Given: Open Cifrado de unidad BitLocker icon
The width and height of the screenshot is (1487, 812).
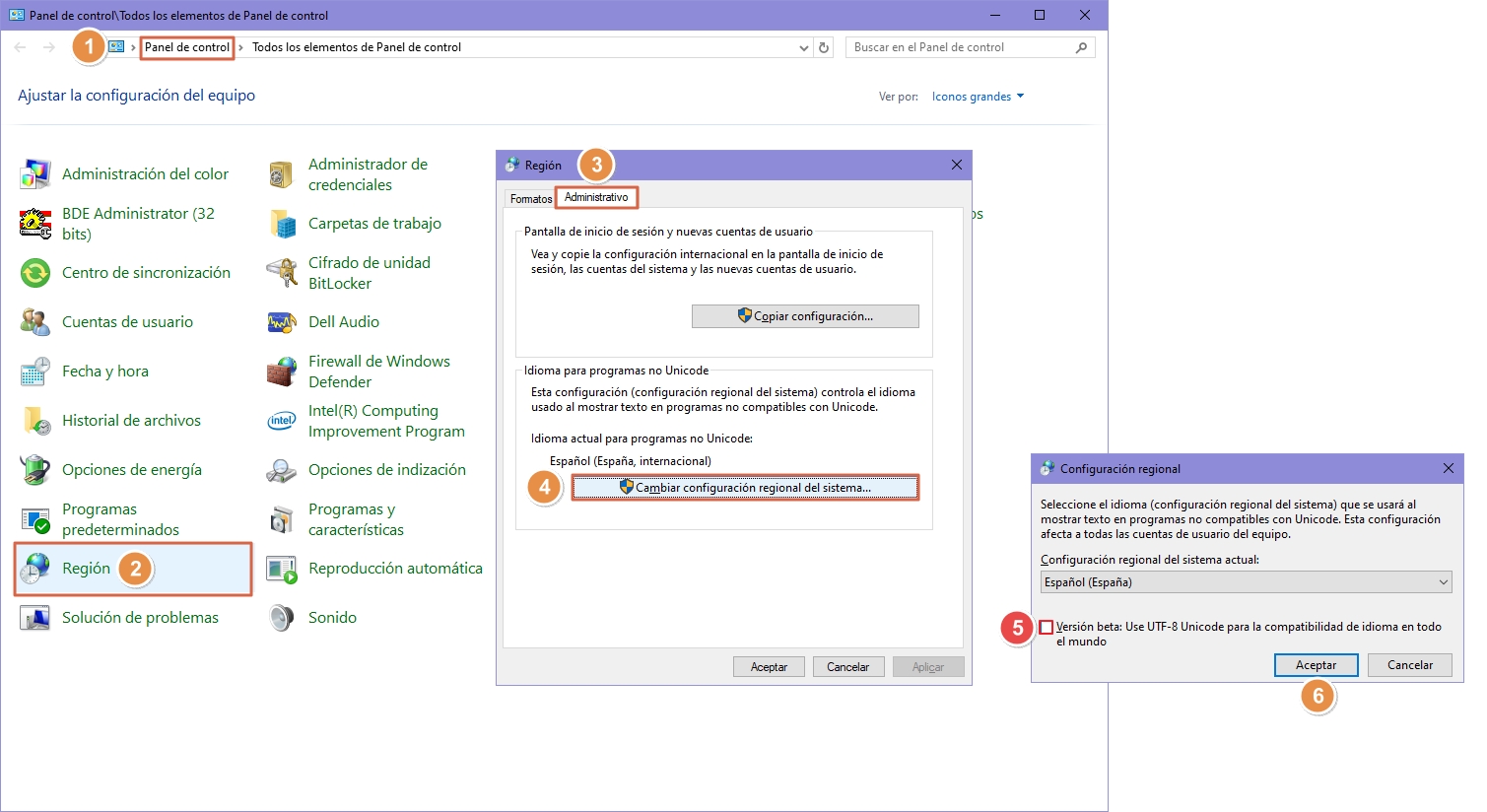Looking at the screenshot, I should tap(282, 273).
